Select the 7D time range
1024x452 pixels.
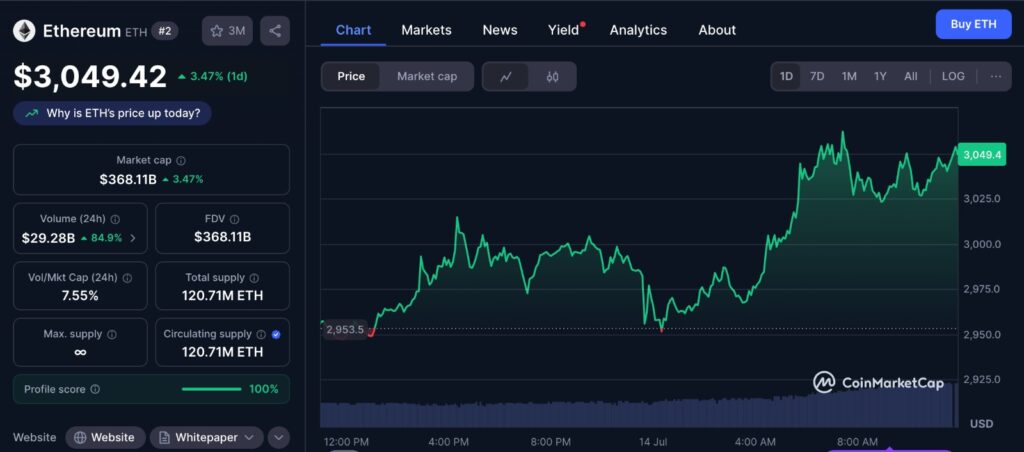[x=817, y=76]
